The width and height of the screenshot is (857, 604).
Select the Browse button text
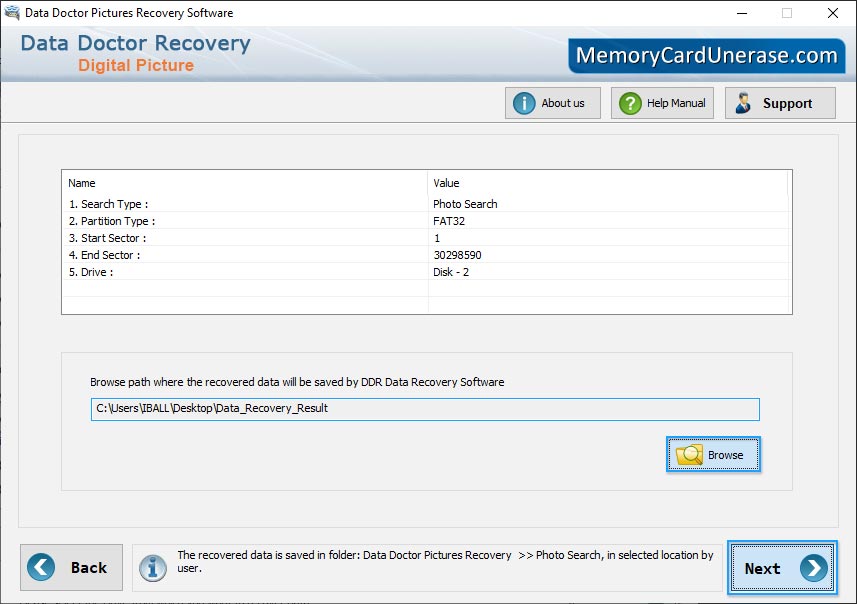725,455
